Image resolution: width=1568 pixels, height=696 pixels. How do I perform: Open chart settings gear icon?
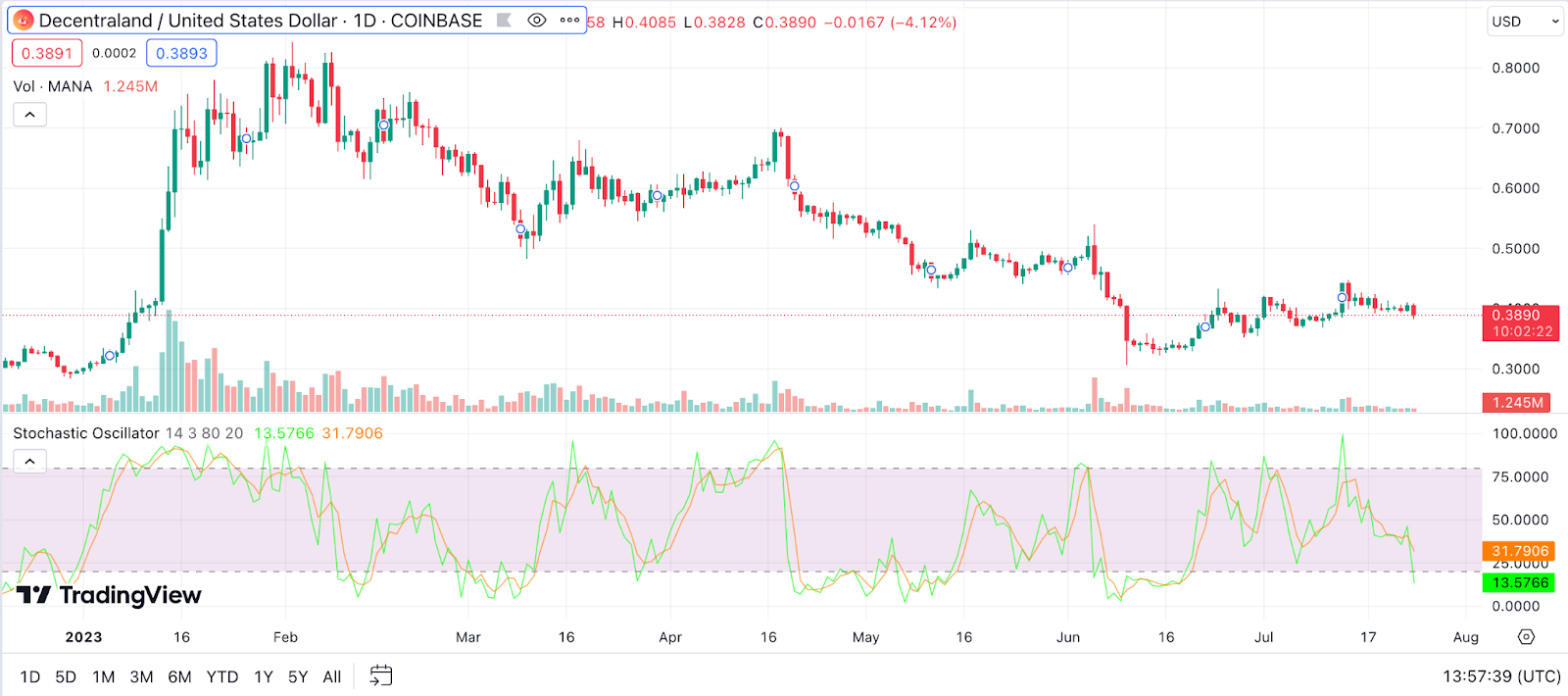point(1526,637)
